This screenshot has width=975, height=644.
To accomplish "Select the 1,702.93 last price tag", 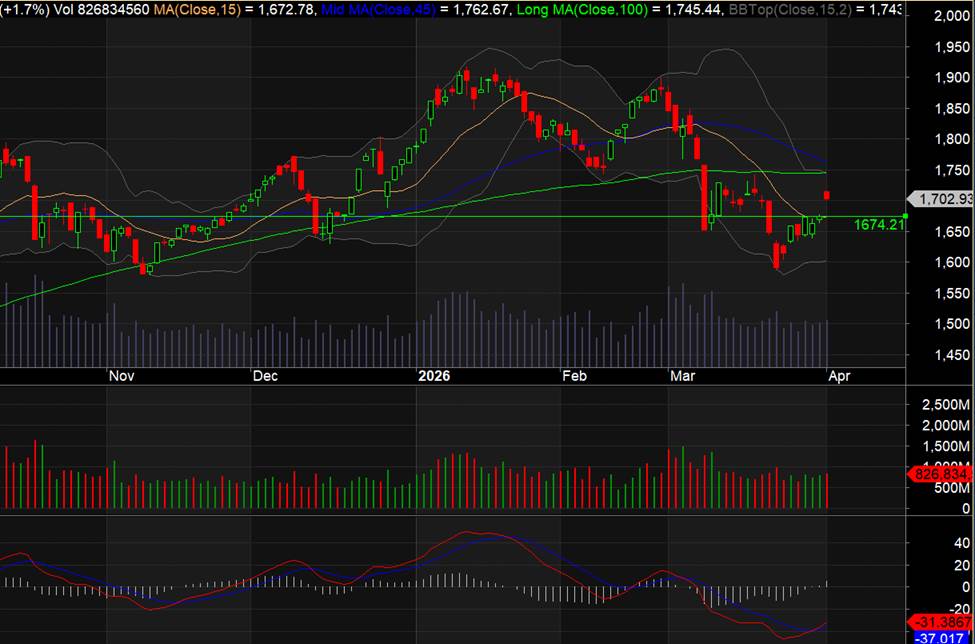I will point(941,199).
